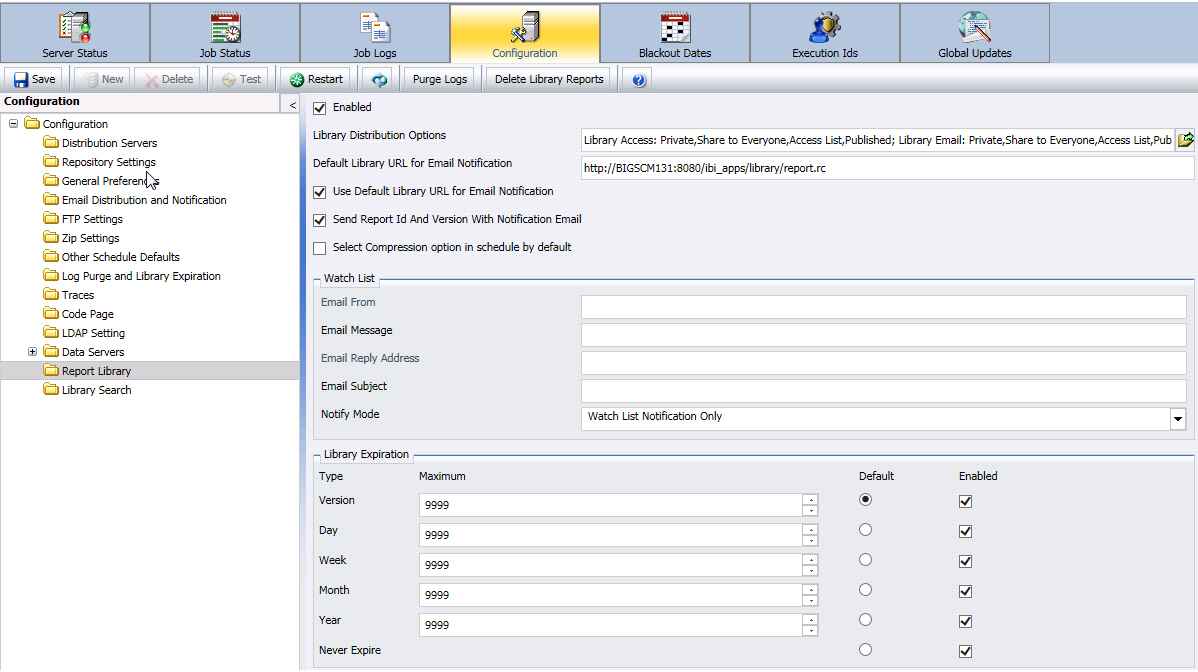
Task: Enable Select Compression option in schedule
Action: (x=319, y=247)
